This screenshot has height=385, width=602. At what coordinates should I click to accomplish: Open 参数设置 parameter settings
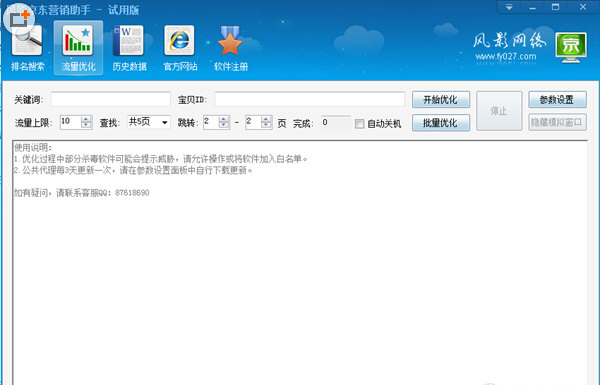pos(557,100)
